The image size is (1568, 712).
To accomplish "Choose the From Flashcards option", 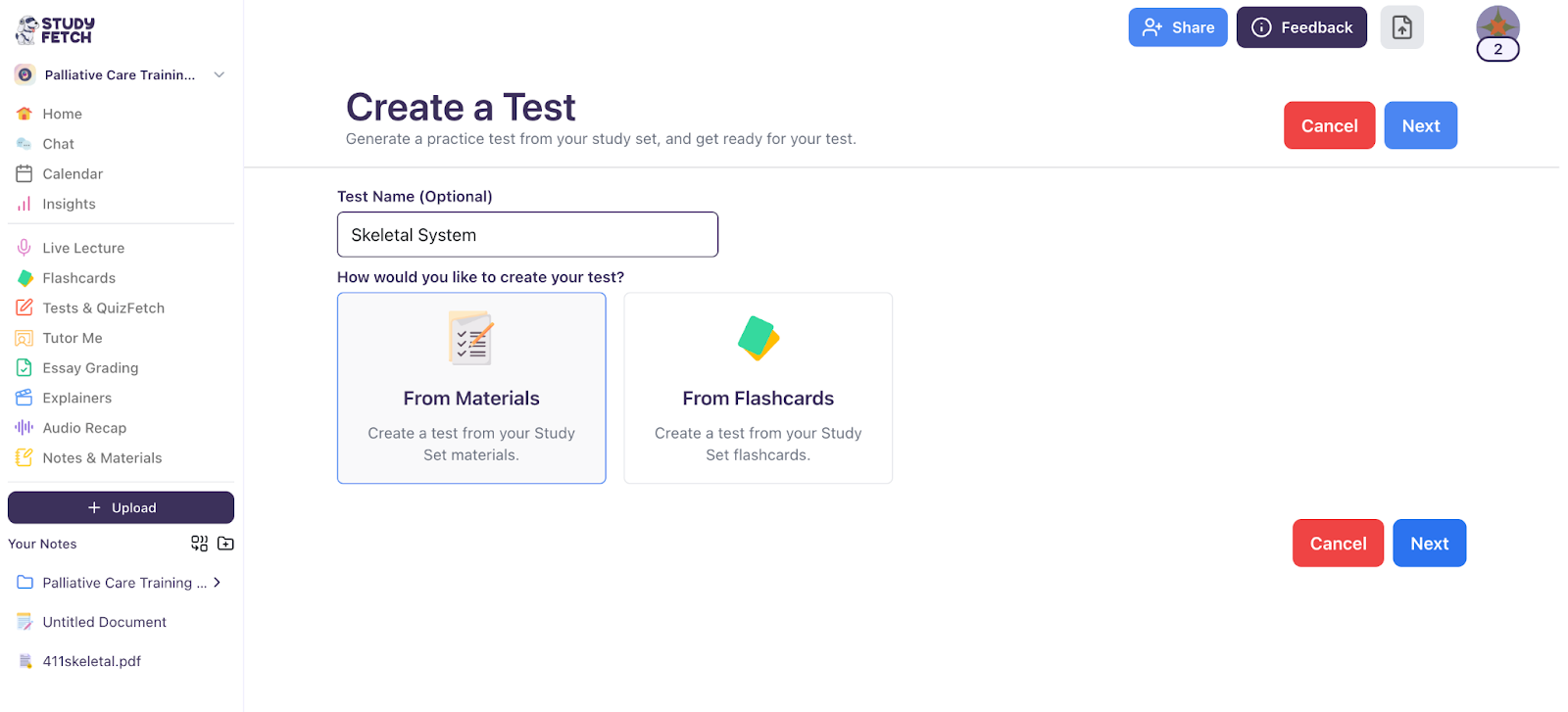I will click(x=758, y=388).
